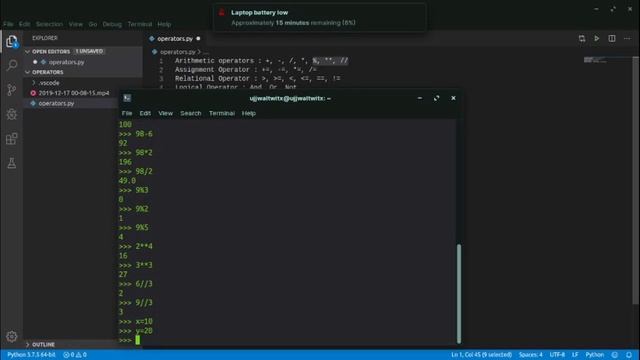The width and height of the screenshot is (640, 360).
Task: Expand the .vscode folder
Action: point(34,82)
